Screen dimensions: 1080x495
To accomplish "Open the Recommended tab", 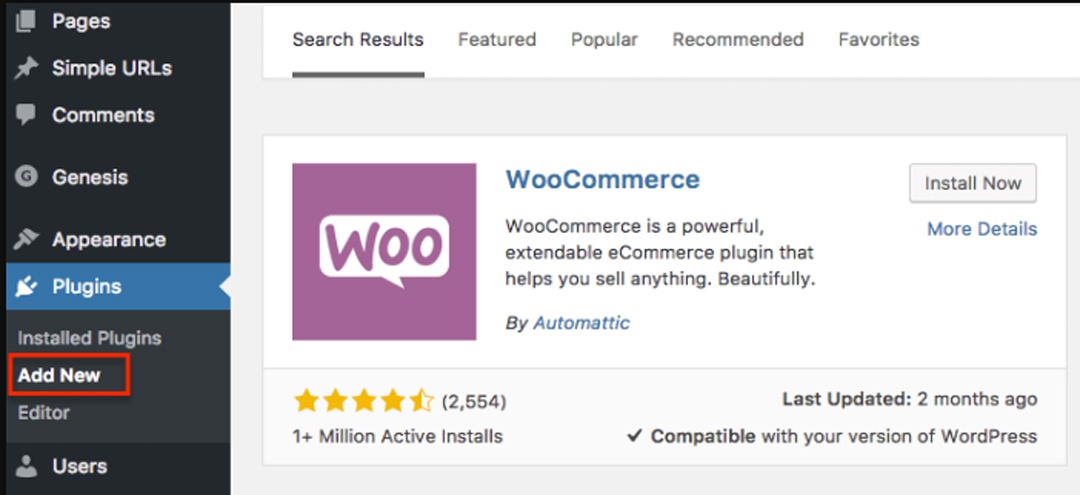I will point(738,40).
